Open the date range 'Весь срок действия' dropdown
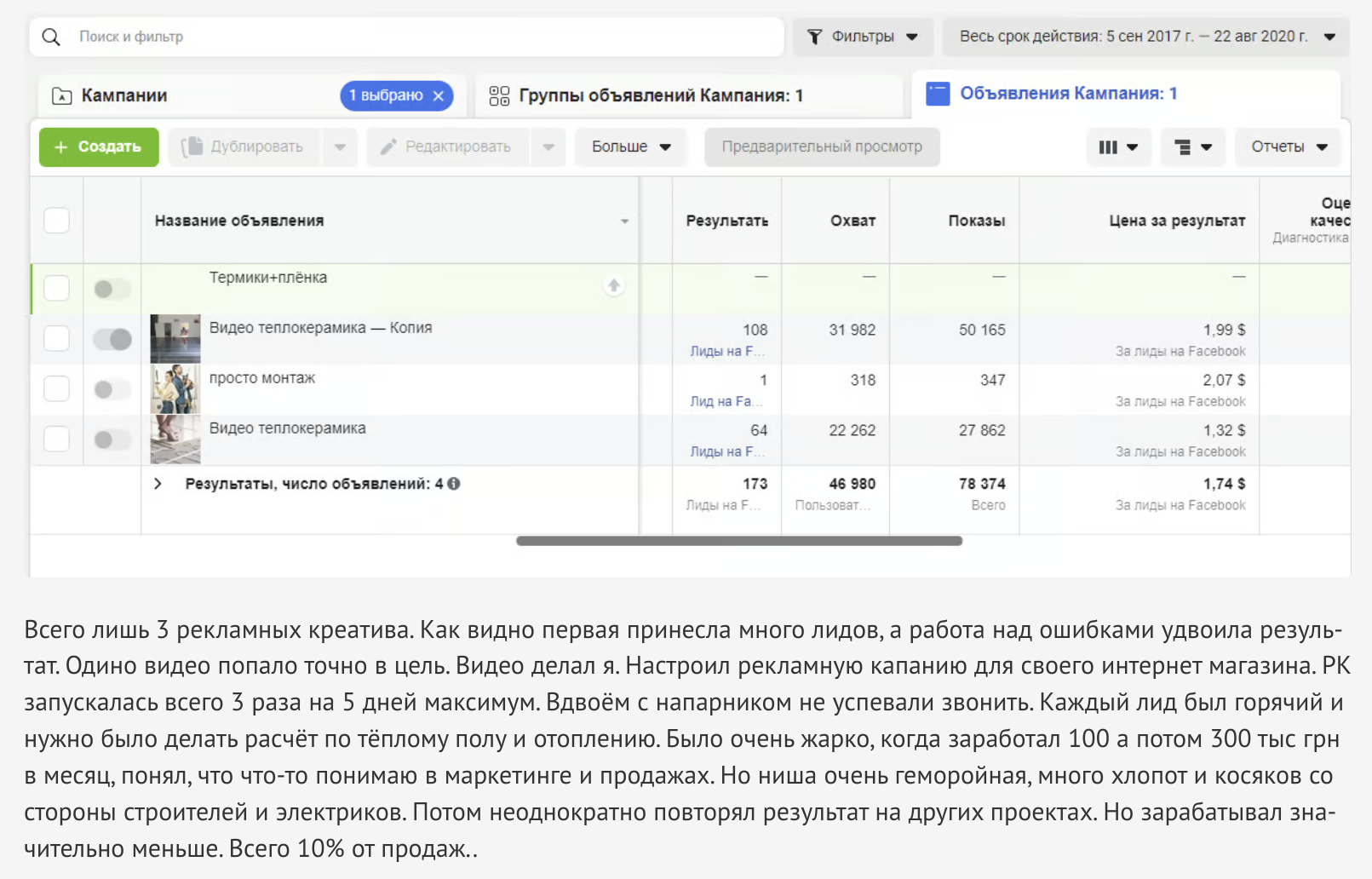Screen dimensions: 1372x879 click(x=1146, y=37)
